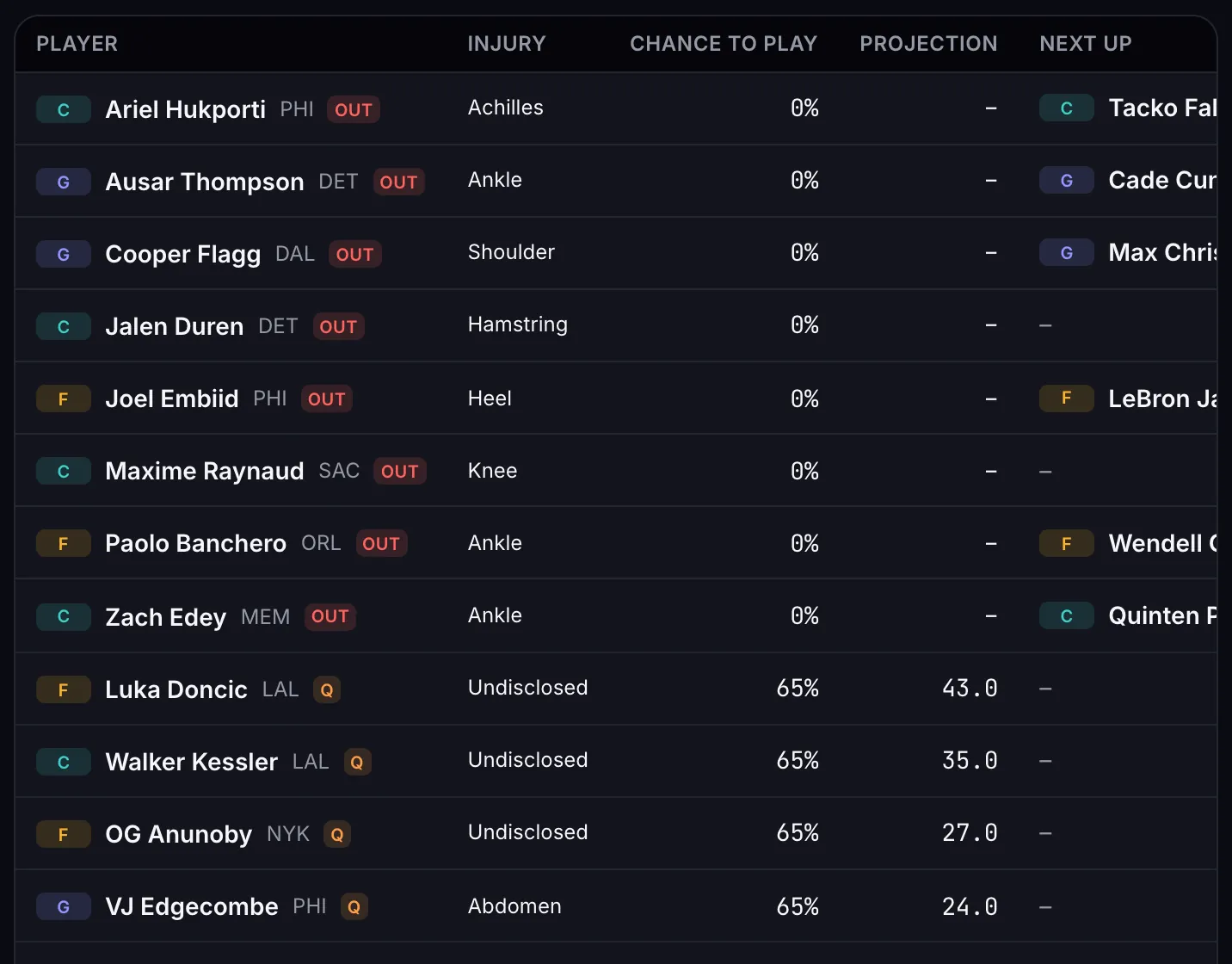This screenshot has width=1232, height=964.
Task: Open Paolo Banchero's player name link
Action: [x=195, y=544]
